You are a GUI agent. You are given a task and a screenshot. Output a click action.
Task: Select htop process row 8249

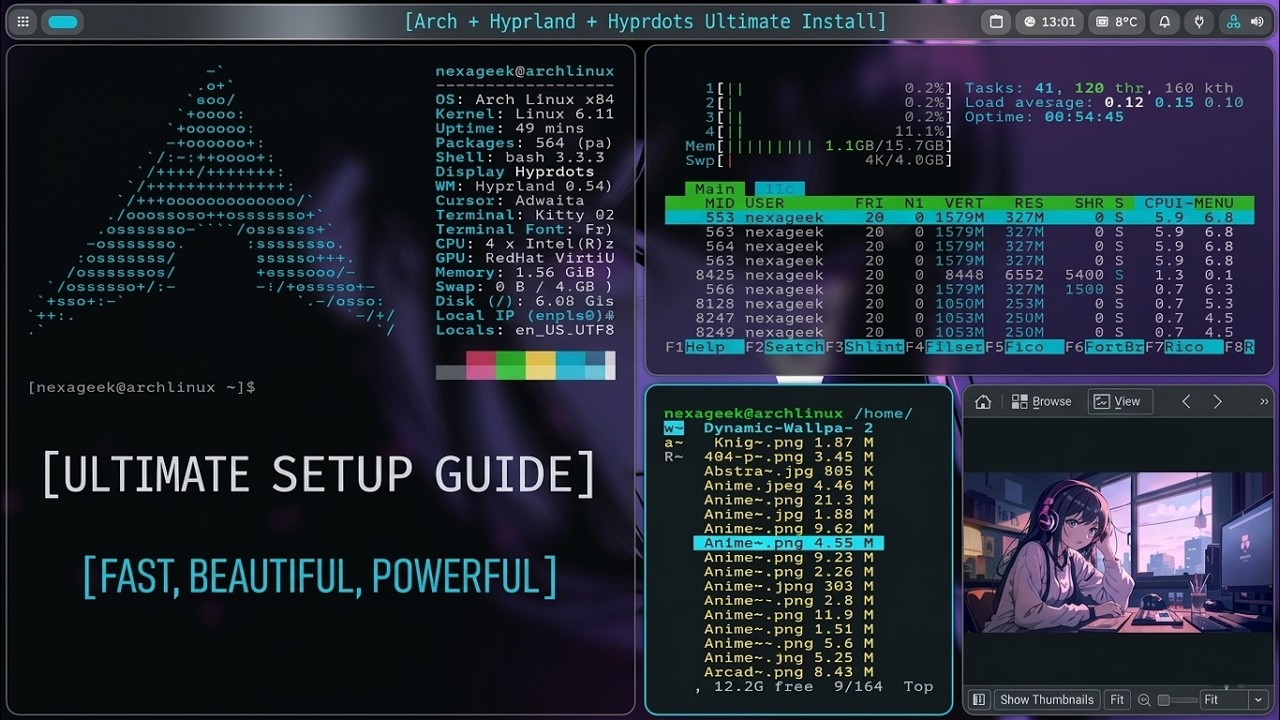tap(960, 333)
